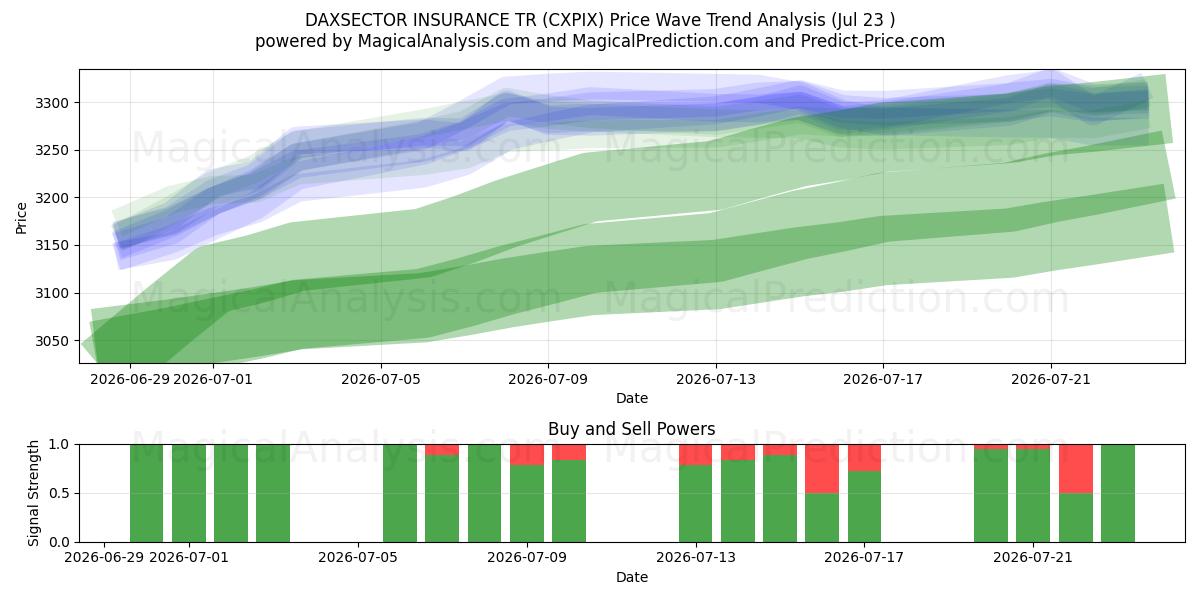Click the 2026-07-17 tick under the price chart

(x=883, y=379)
